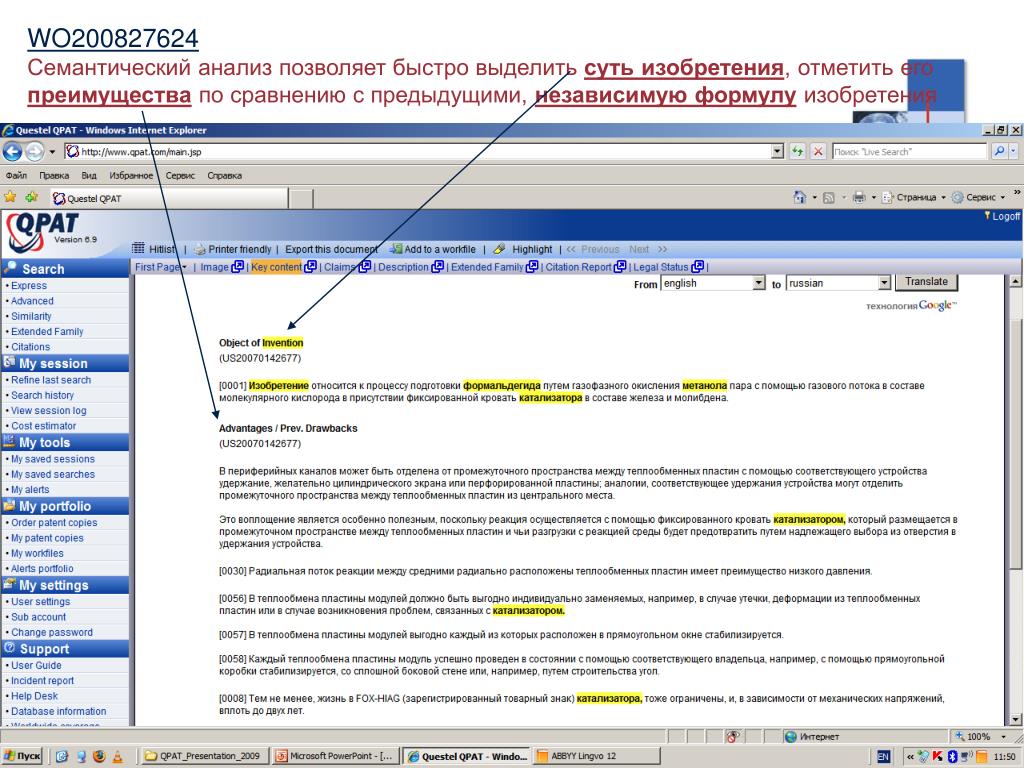Open the Правка menu

pos(54,175)
